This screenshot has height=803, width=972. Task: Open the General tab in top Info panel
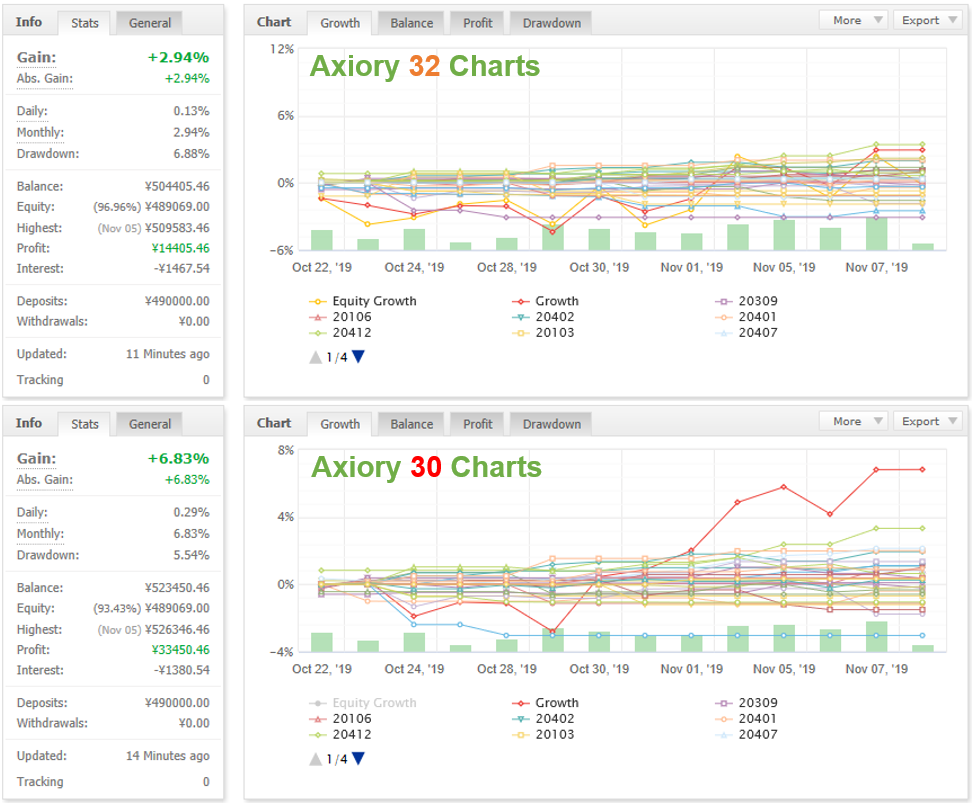tap(149, 23)
